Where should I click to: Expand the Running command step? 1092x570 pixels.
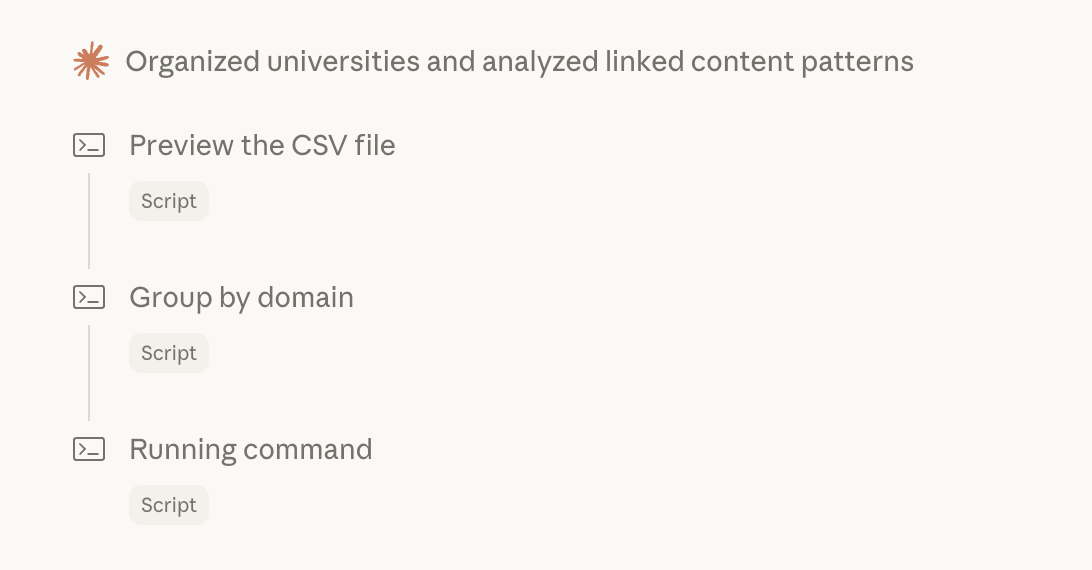point(250,450)
